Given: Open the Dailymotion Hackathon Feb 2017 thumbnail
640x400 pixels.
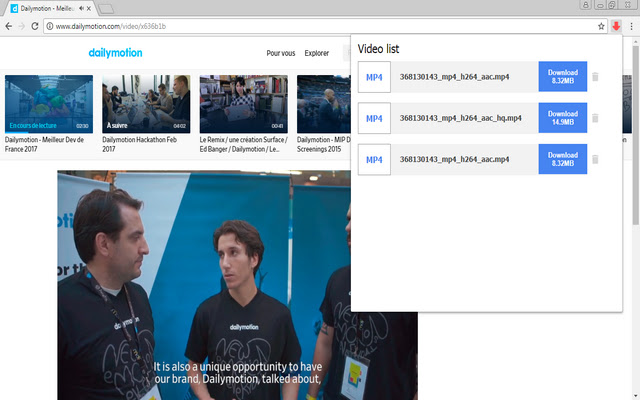Looking at the screenshot, I should click(x=146, y=104).
